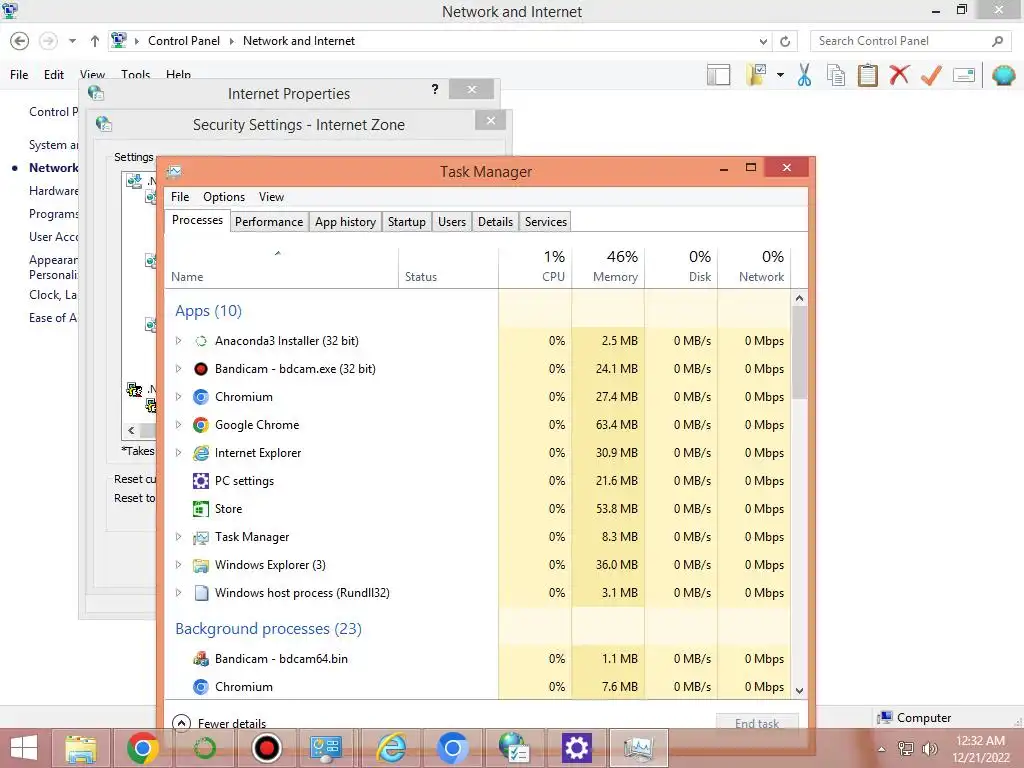Open File Explorer from the taskbar
The image size is (1024, 768).
[x=81, y=748]
